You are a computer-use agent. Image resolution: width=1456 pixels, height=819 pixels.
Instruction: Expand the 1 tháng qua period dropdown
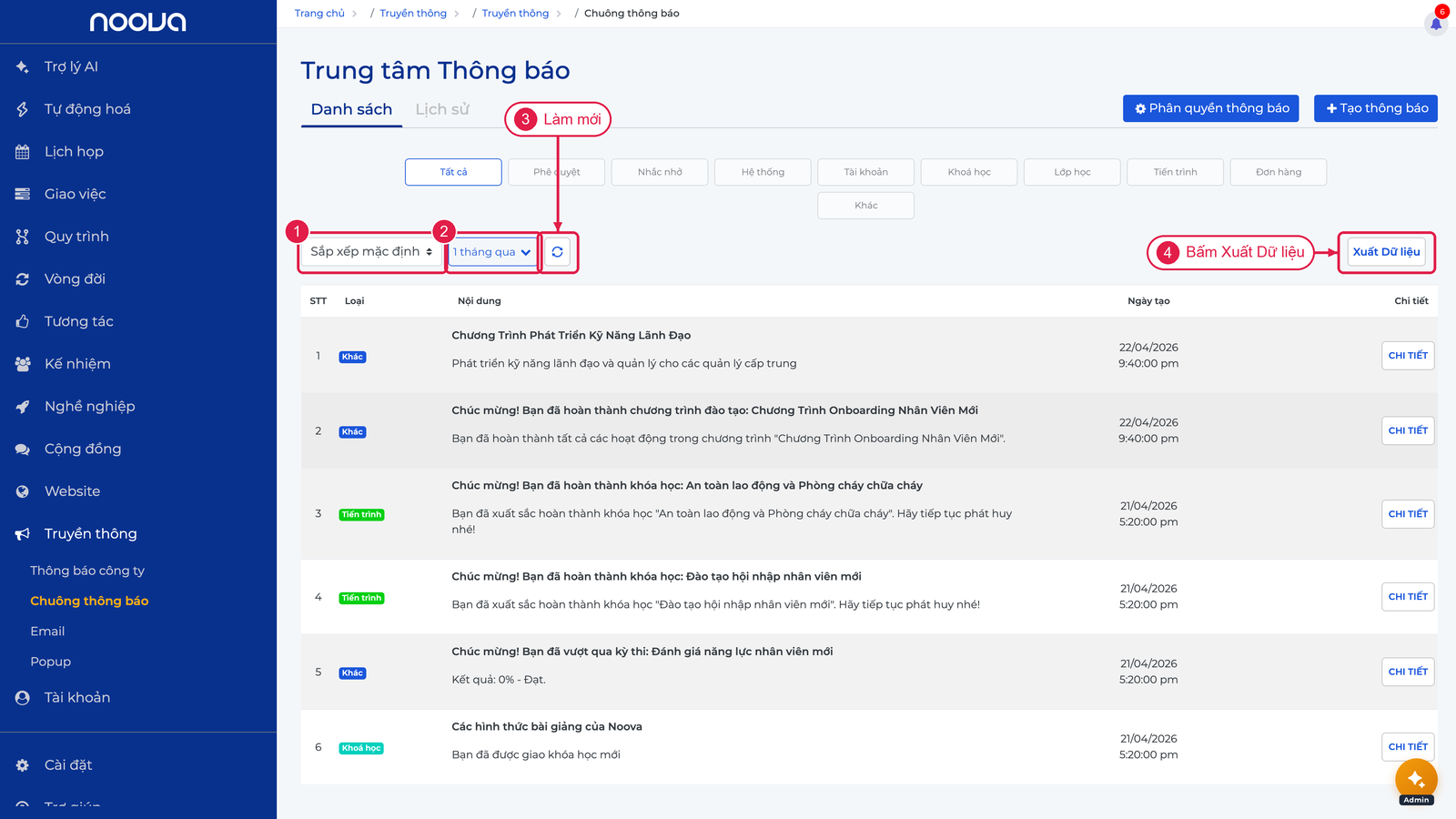[492, 252]
